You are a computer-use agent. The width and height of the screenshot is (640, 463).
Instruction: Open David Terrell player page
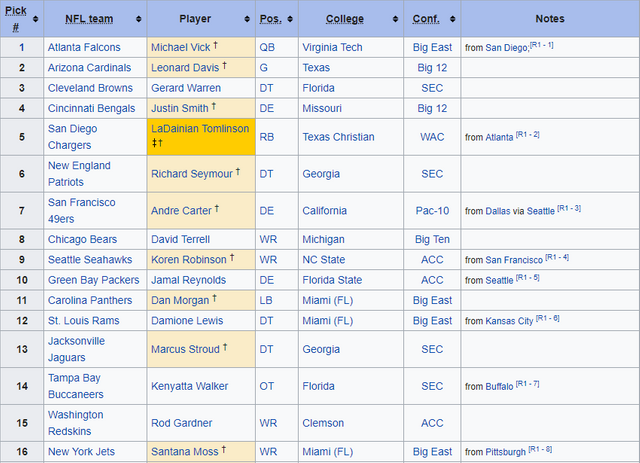(180, 239)
